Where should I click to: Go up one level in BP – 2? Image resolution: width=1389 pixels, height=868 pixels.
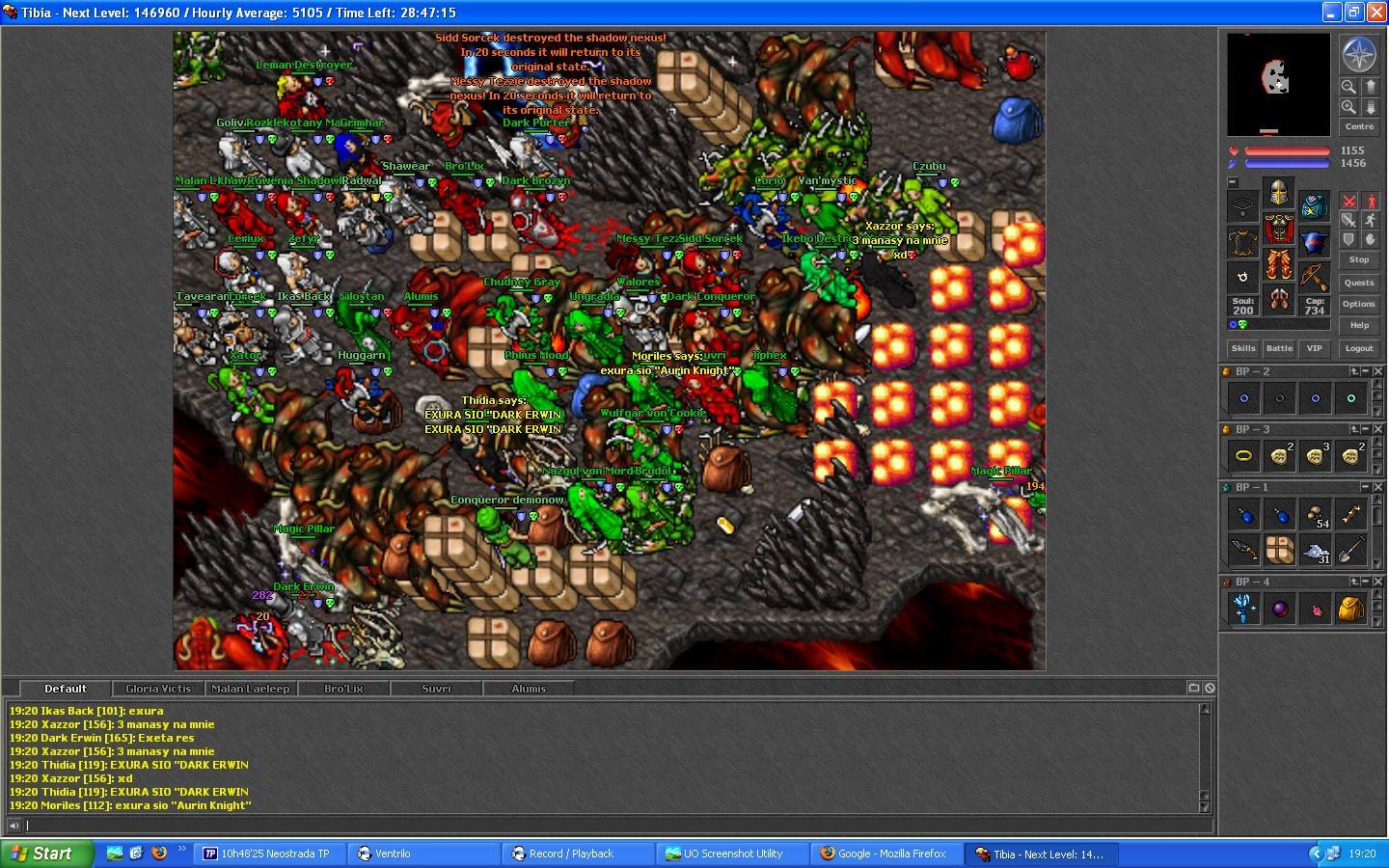(1354, 371)
